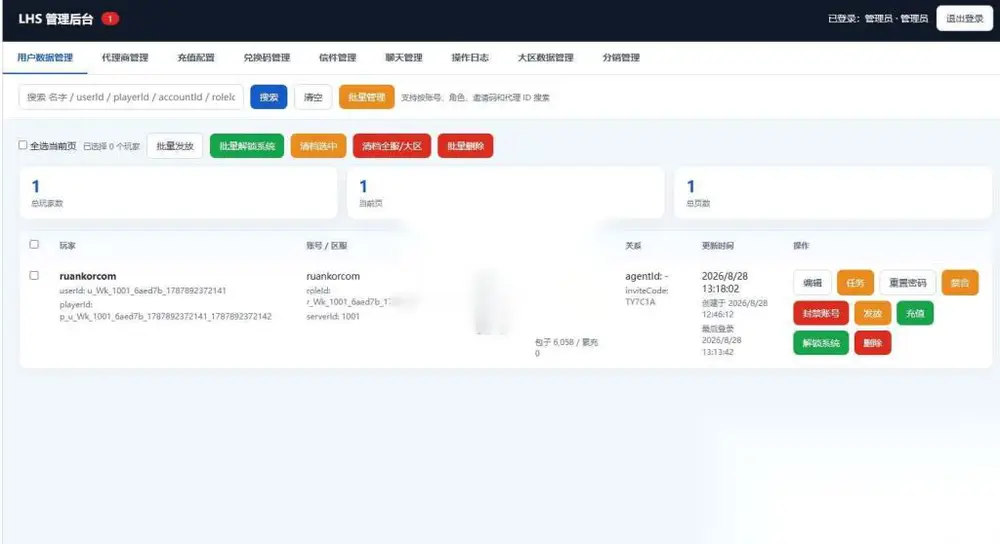This screenshot has height=544, width=1000.
Task: Click the red 封禁账号 button
Action: 821,313
